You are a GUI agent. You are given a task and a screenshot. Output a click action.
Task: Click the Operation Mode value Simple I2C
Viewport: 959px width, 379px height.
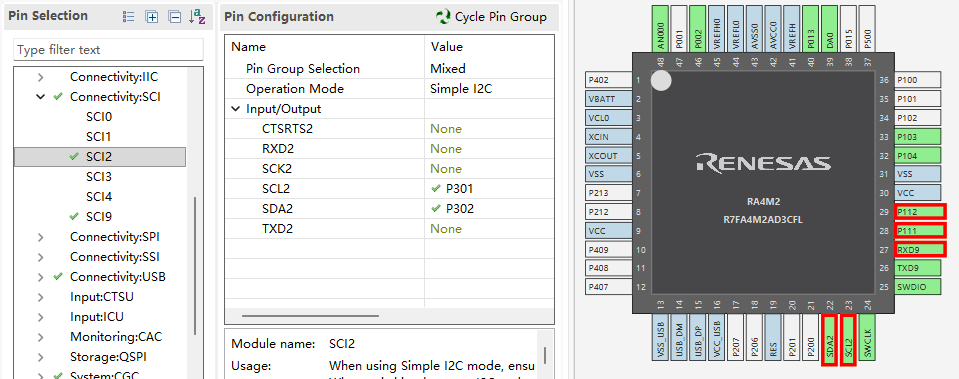(461, 89)
